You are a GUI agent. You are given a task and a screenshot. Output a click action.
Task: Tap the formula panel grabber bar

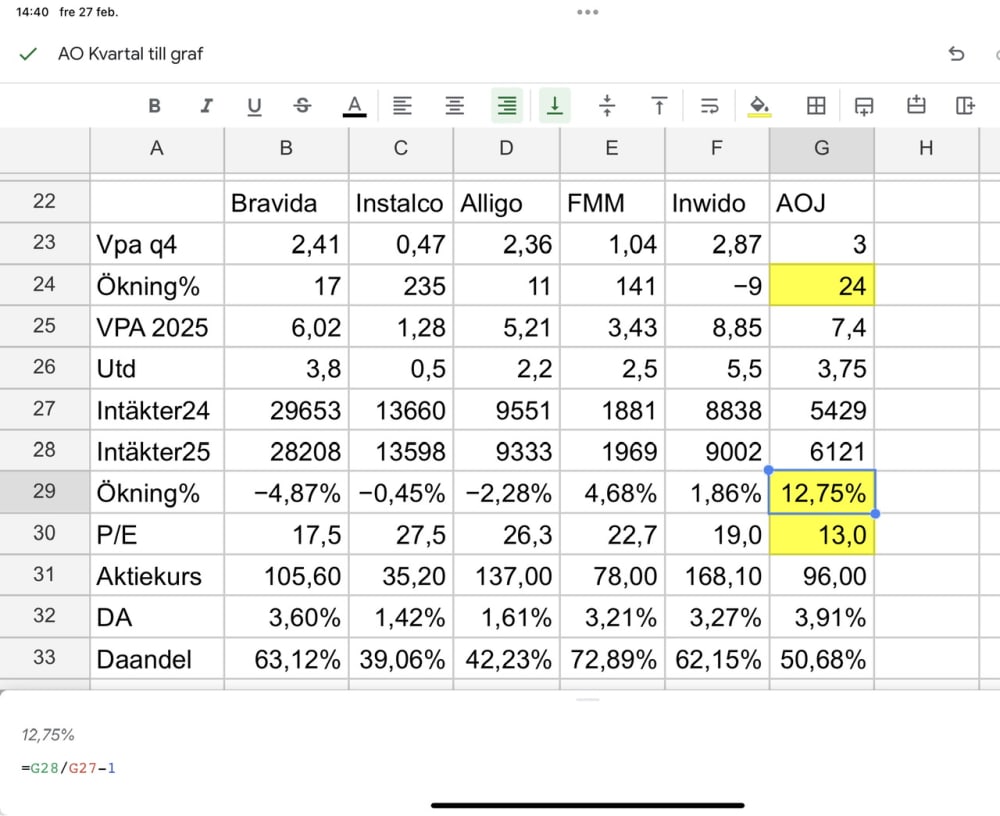(587, 700)
